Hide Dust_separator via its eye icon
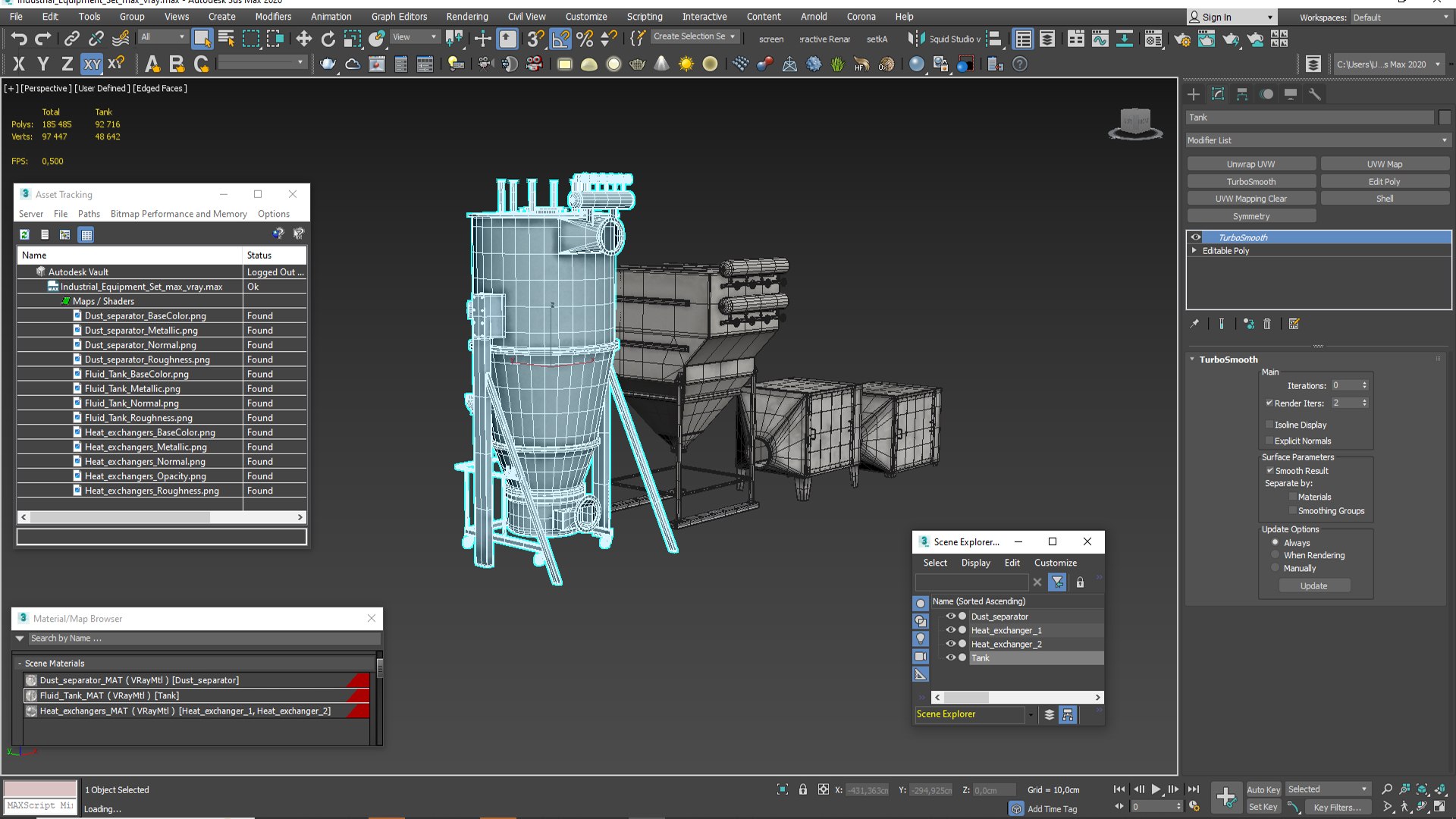The width and height of the screenshot is (1456, 819). (950, 617)
